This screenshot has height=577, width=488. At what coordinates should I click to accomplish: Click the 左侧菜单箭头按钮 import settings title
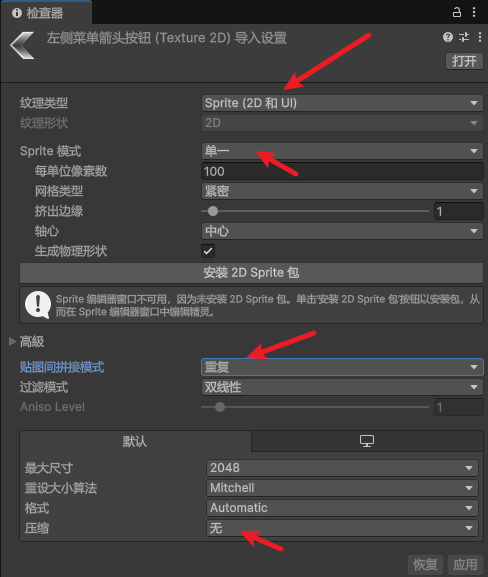167,38
